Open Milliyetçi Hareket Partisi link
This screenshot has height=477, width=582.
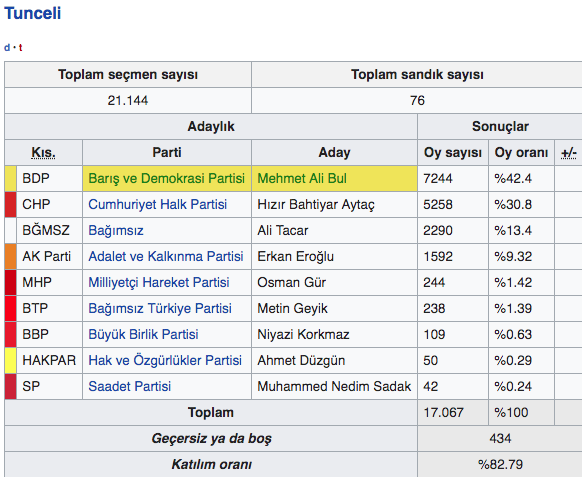pos(159,282)
